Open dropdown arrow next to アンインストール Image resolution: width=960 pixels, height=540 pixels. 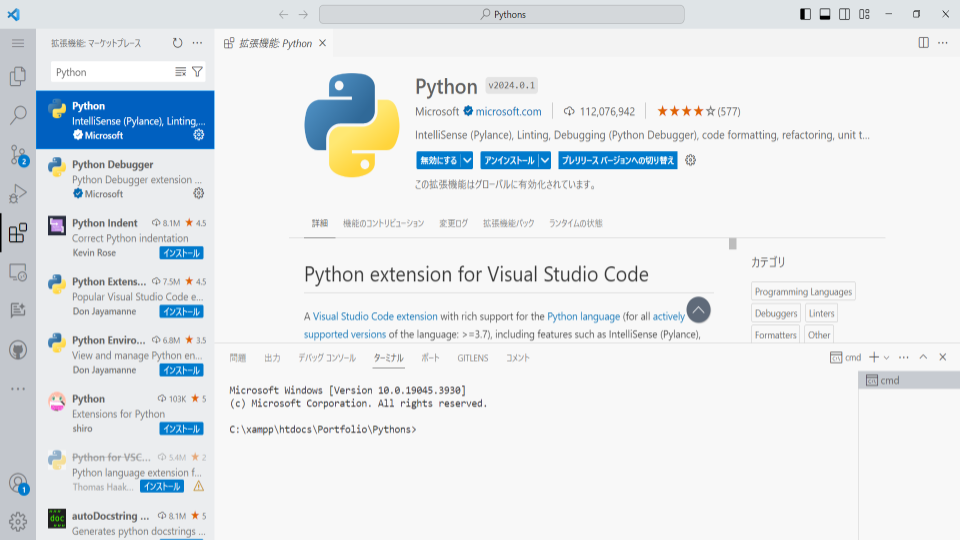point(545,160)
